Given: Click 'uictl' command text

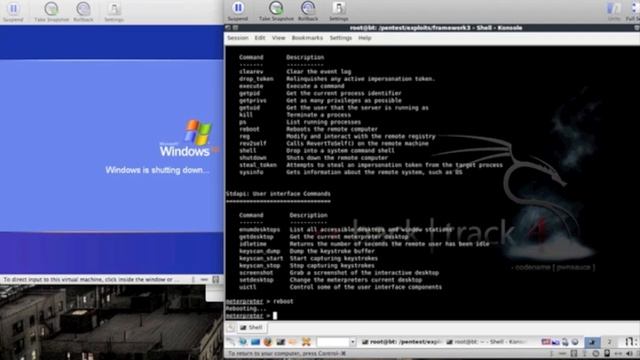Looking at the screenshot, I should (248, 287).
